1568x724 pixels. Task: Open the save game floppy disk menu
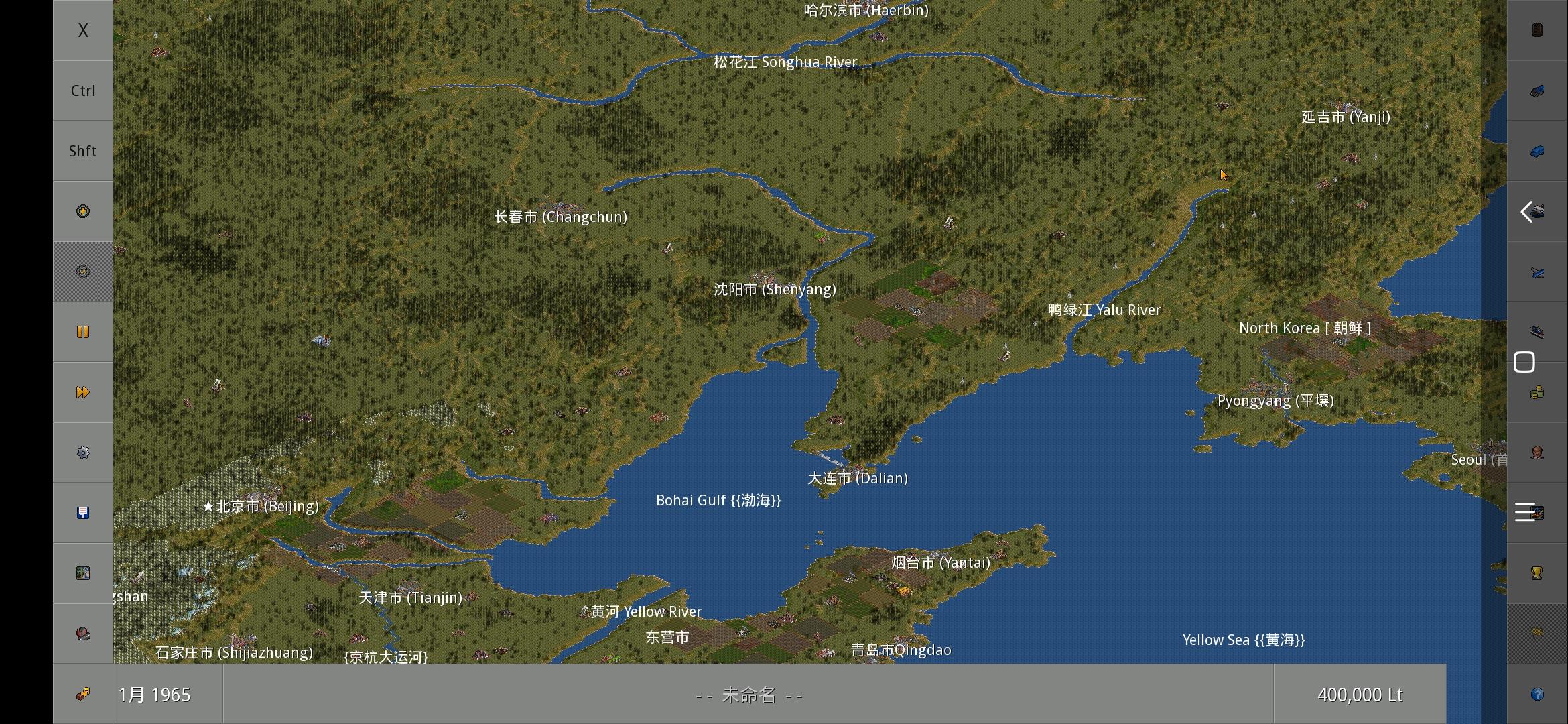click(x=83, y=513)
